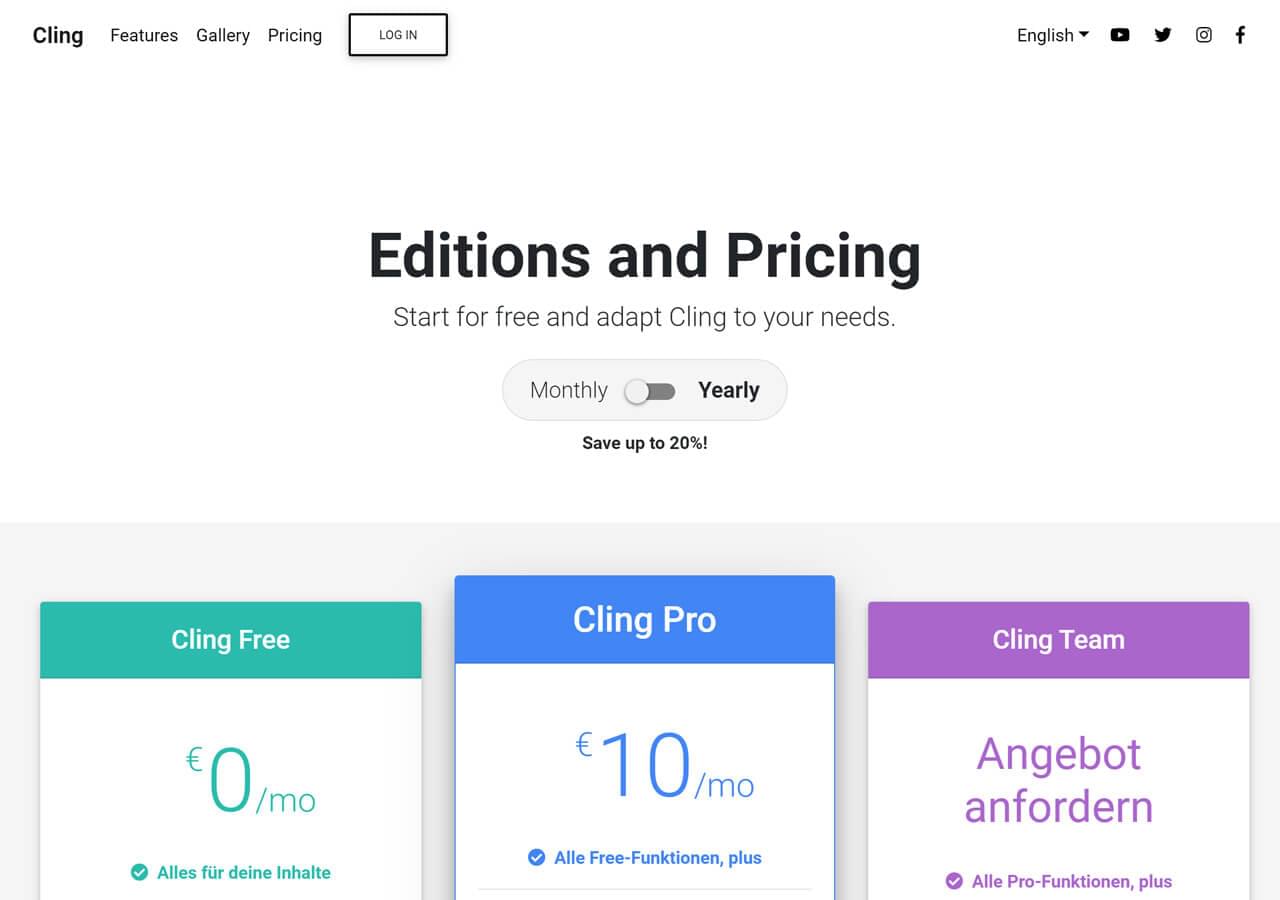This screenshot has width=1280, height=900.
Task: Visit Cling's Twitter page
Action: point(1162,34)
